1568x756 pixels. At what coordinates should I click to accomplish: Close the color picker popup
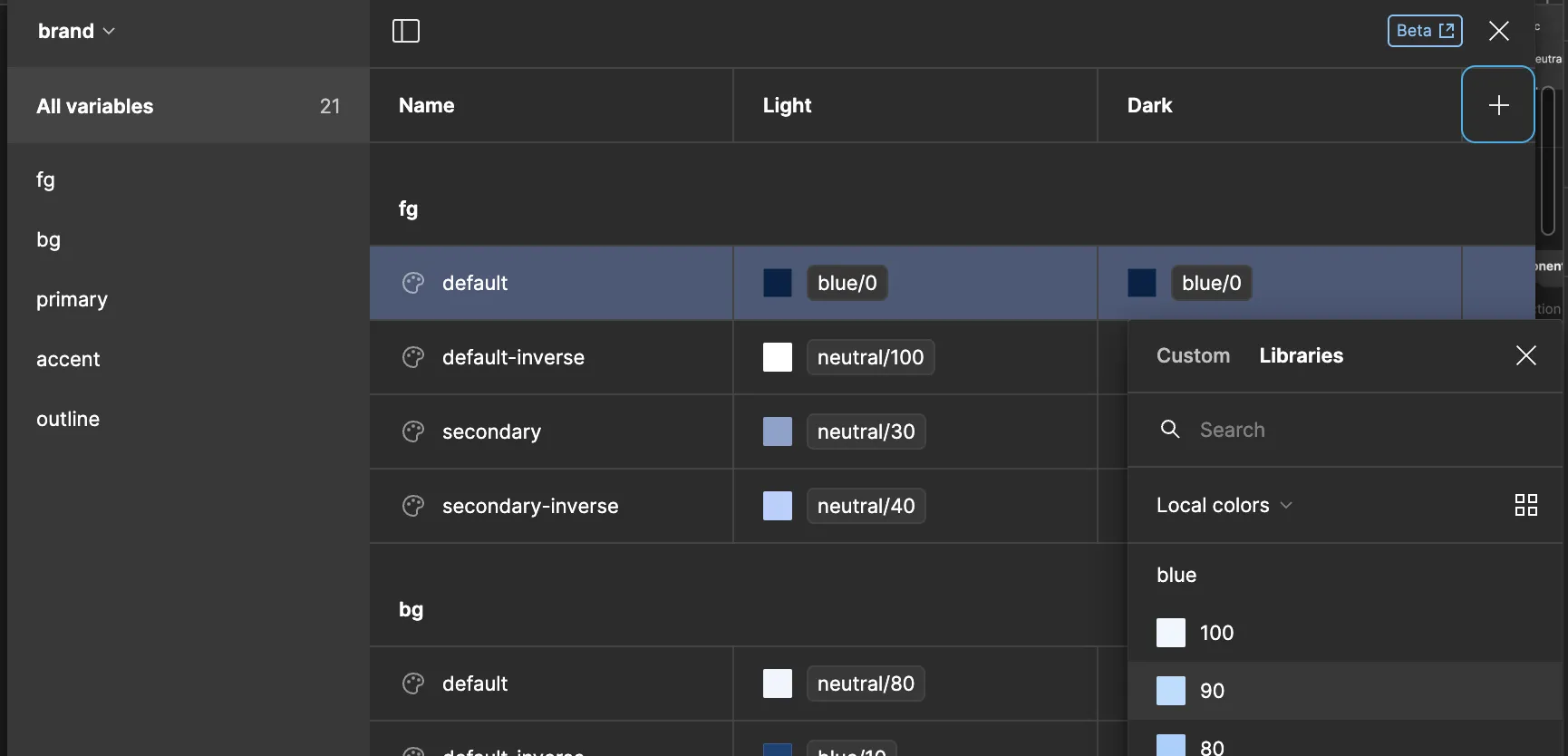click(x=1525, y=355)
